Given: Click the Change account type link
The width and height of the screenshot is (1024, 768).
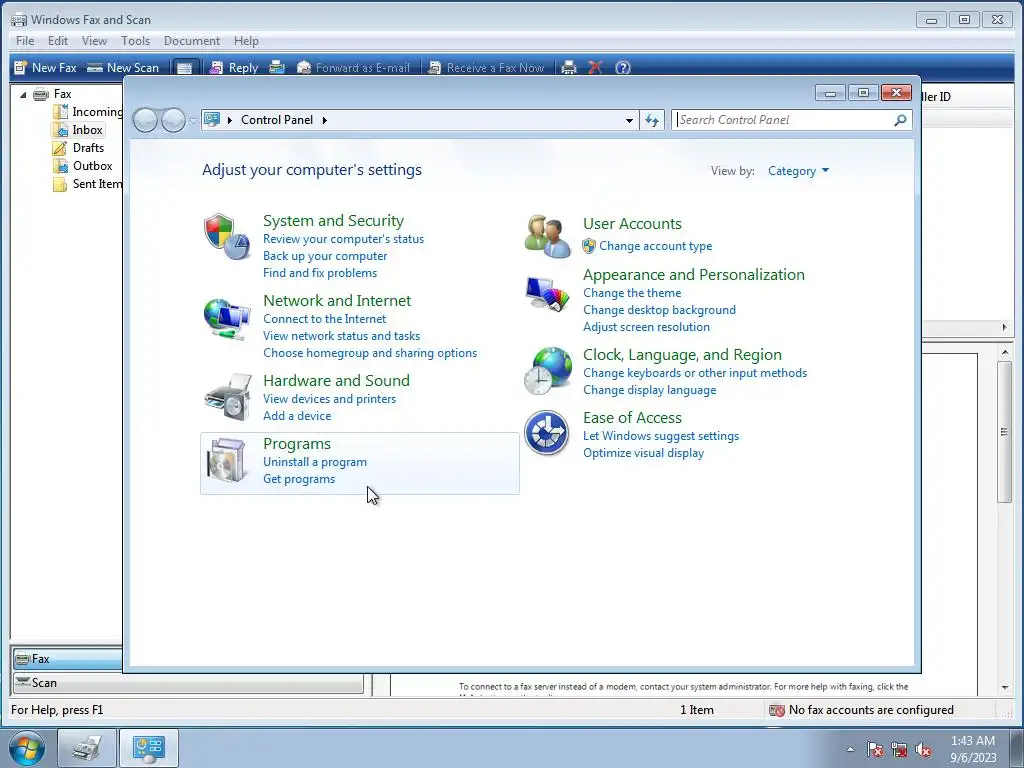Looking at the screenshot, I should point(656,246).
